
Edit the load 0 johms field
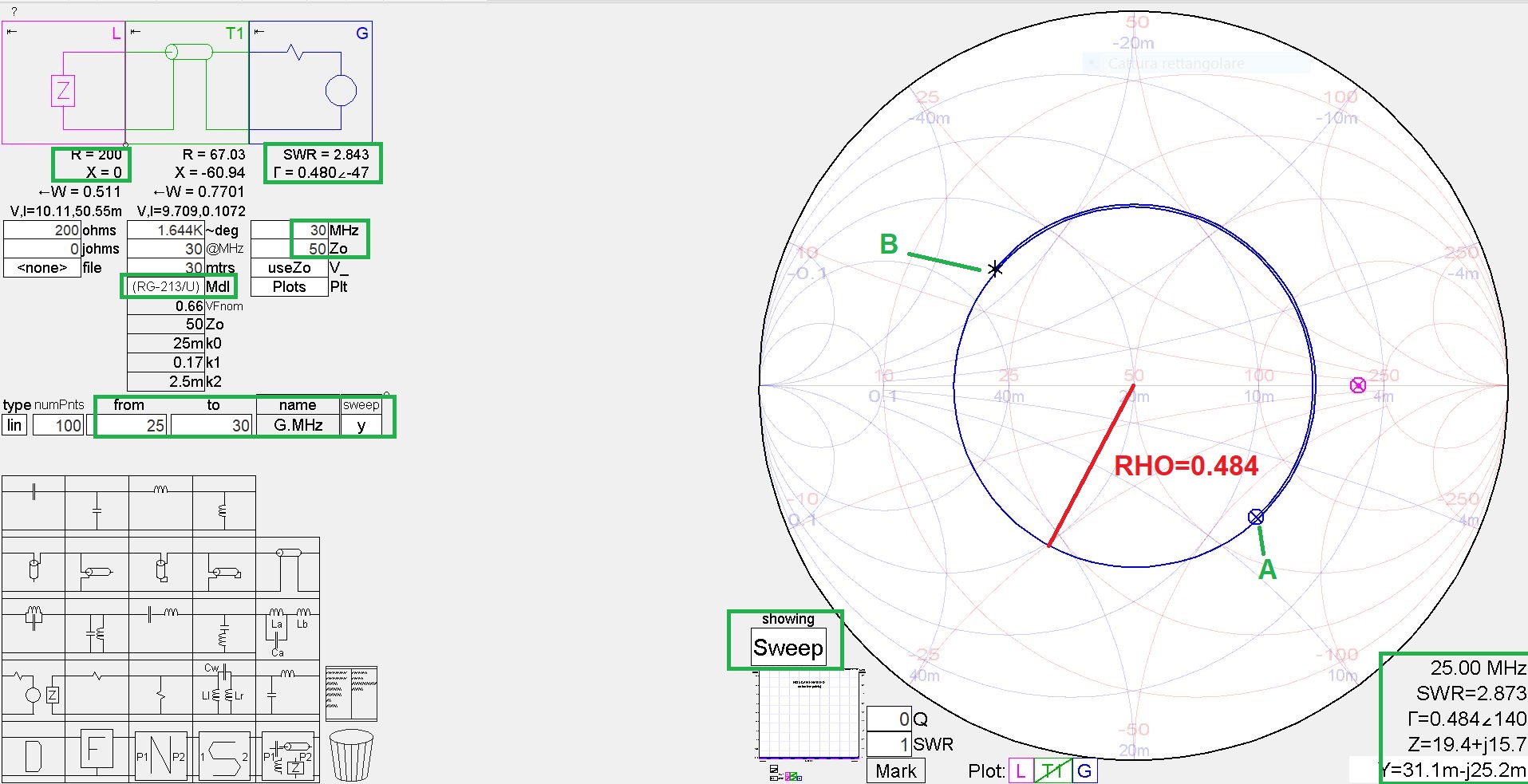(x=42, y=249)
